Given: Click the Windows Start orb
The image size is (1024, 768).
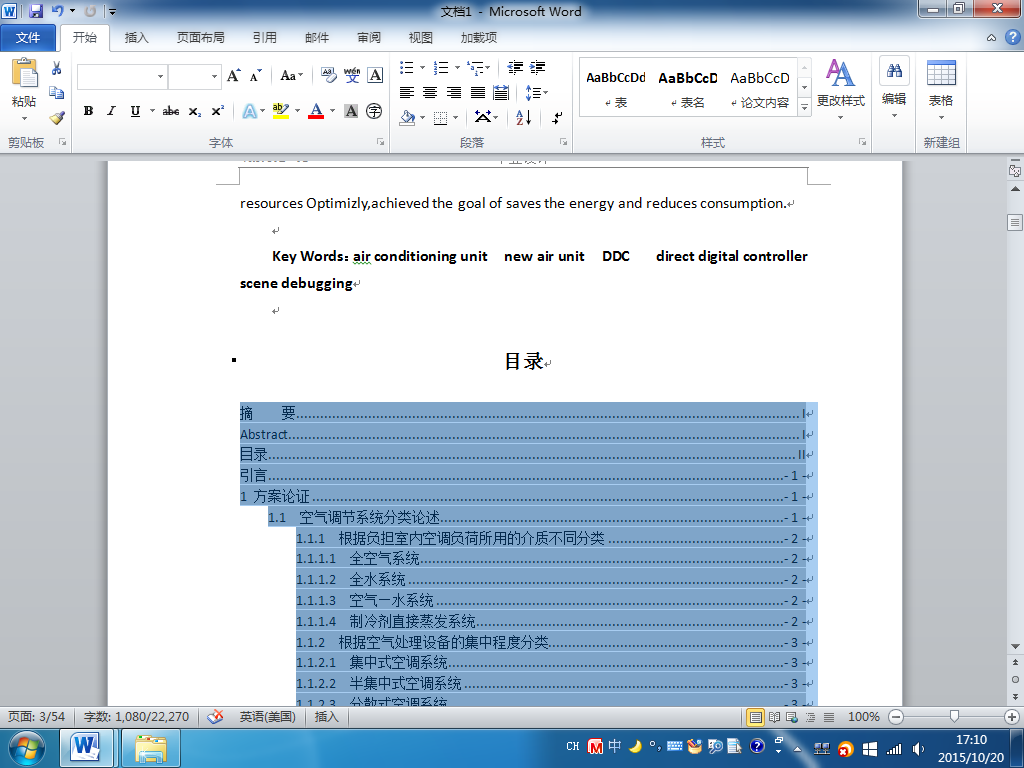Looking at the screenshot, I should pos(27,748).
